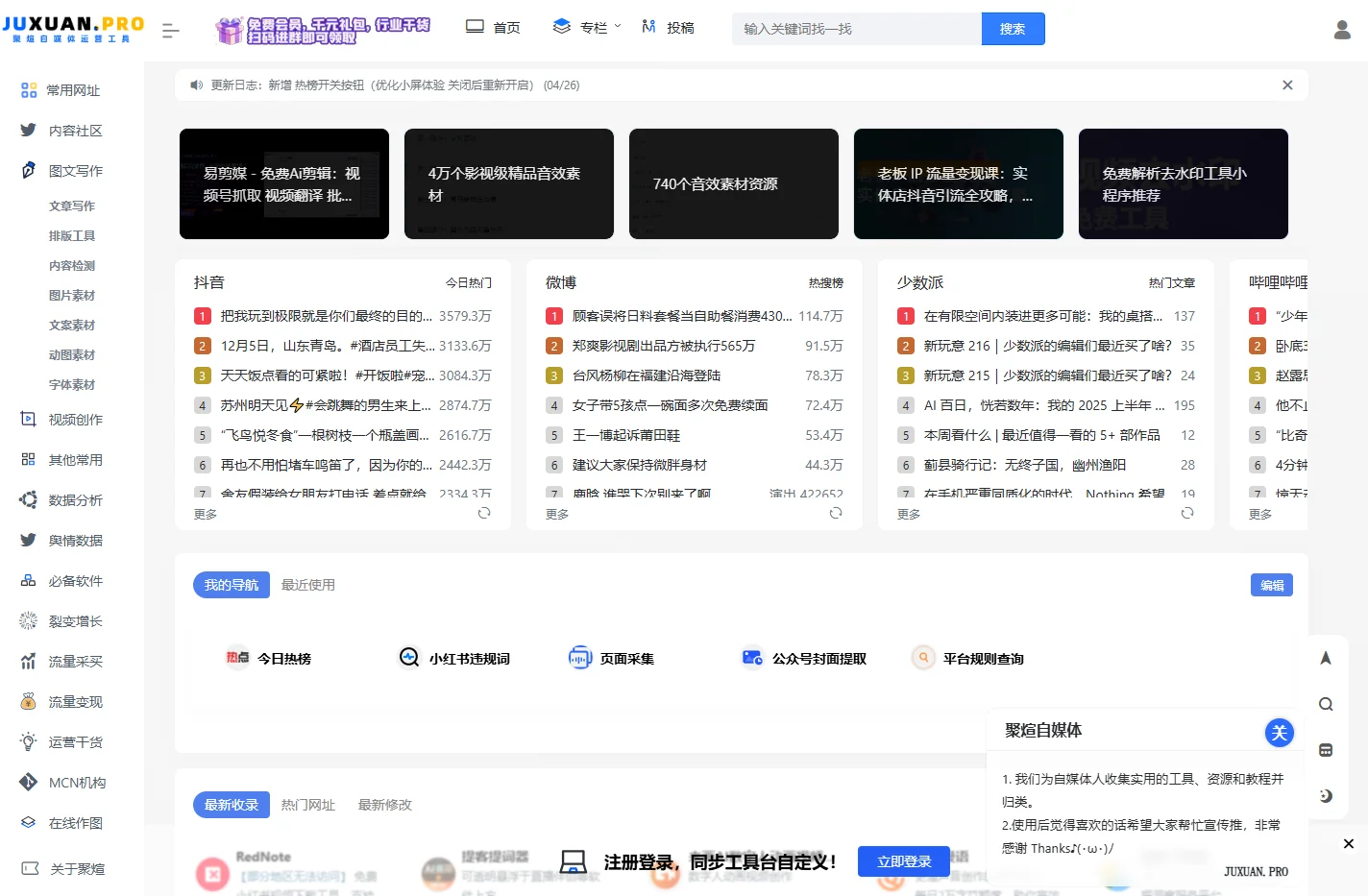Select 图片素材 submenu item
This screenshot has width=1368, height=896.
72,296
